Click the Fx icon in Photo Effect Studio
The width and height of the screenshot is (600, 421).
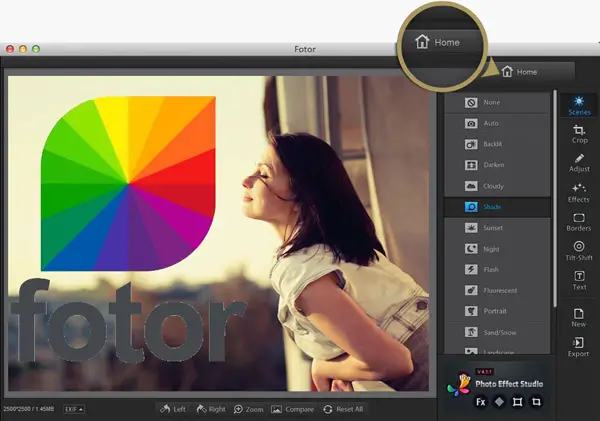[481, 402]
